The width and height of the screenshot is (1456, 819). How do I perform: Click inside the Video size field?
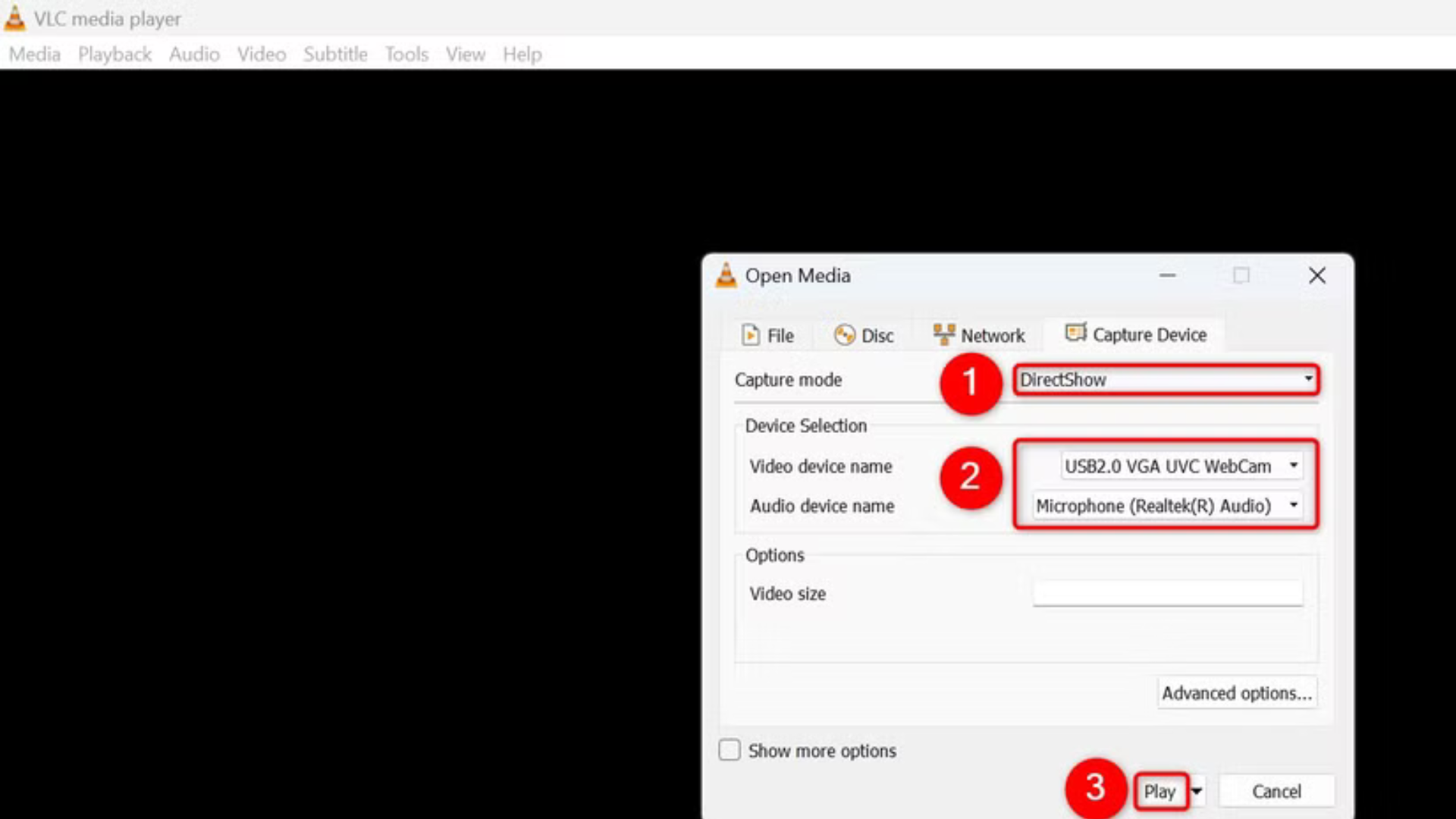pos(1167,593)
